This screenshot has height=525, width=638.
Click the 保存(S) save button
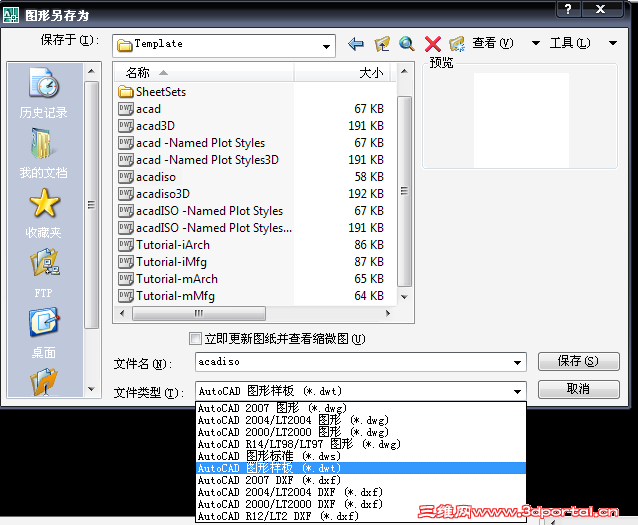pyautogui.click(x=579, y=361)
